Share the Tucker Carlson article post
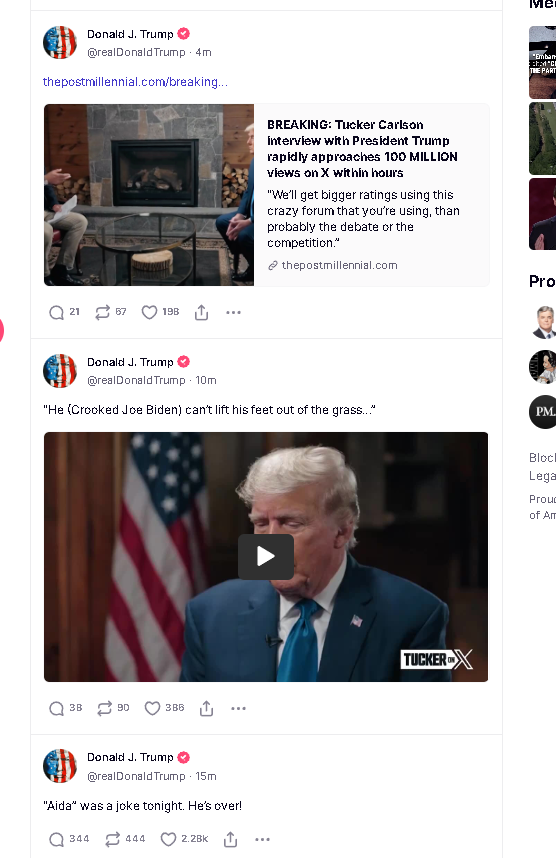556x858 pixels. [201, 312]
